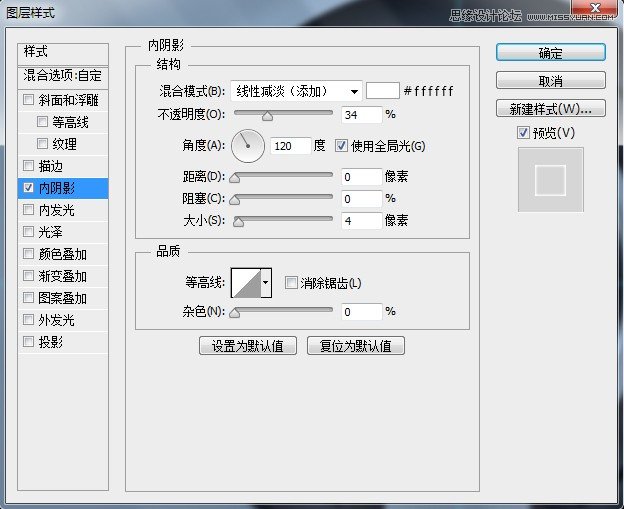The image size is (624, 509).
Task: Click the 大小 value field showing 4
Action: (361, 220)
